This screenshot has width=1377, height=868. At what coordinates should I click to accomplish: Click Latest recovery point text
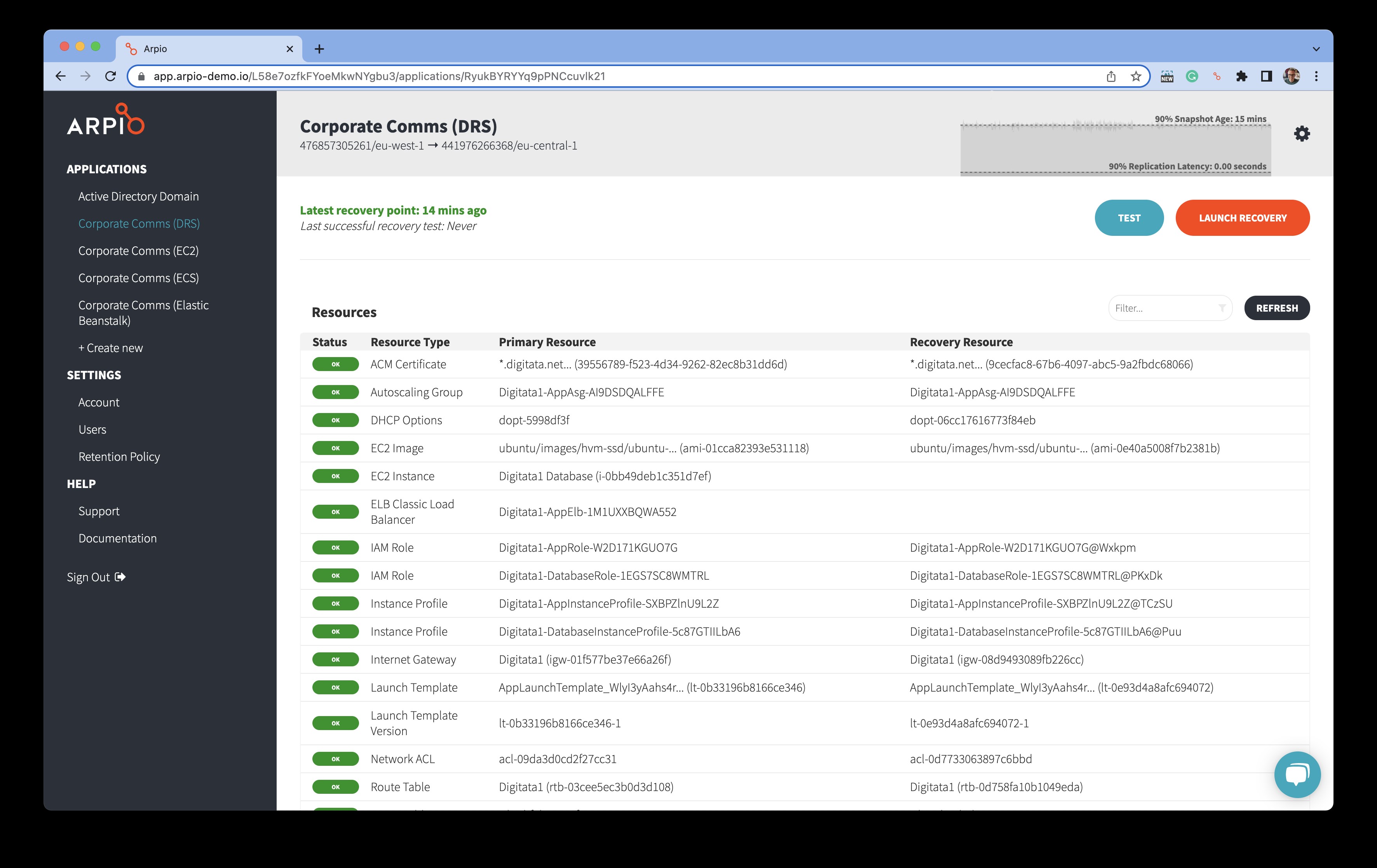[394, 211]
